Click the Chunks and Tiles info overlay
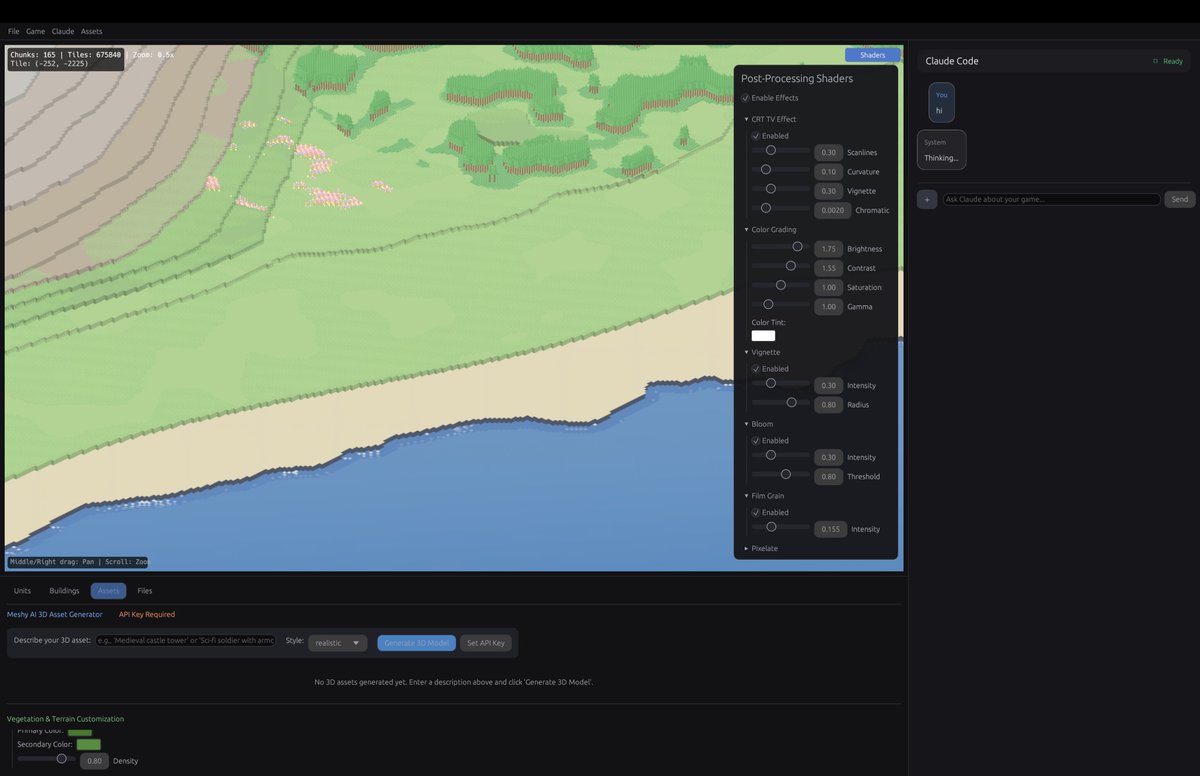 [66, 58]
